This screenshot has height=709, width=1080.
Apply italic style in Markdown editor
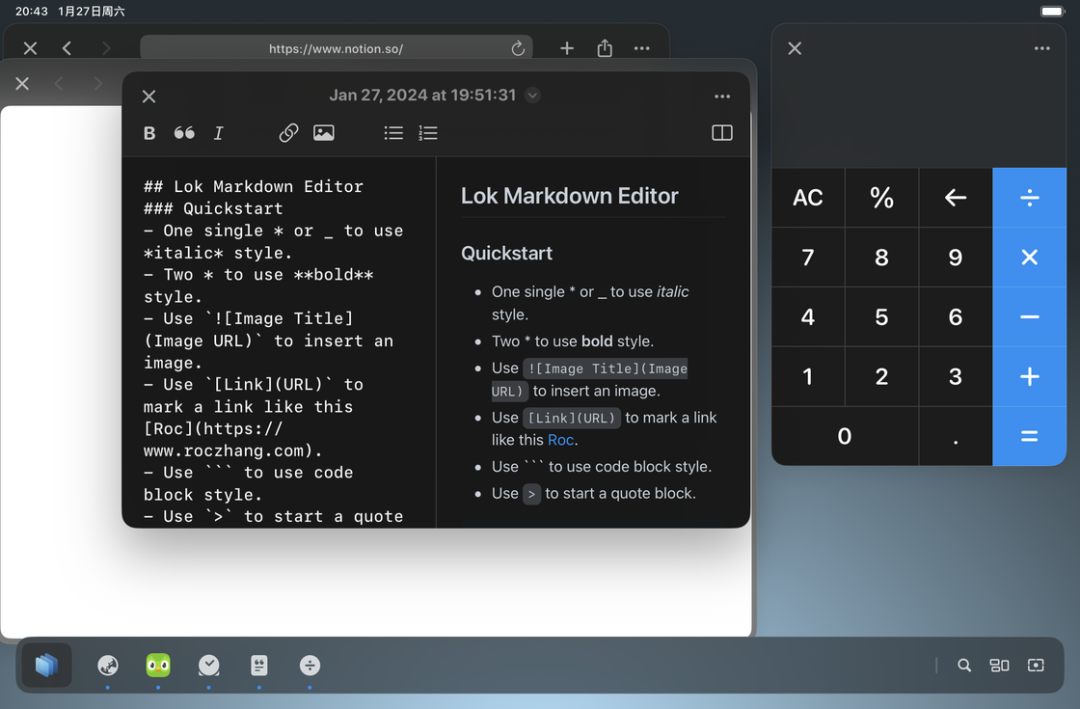tap(218, 133)
